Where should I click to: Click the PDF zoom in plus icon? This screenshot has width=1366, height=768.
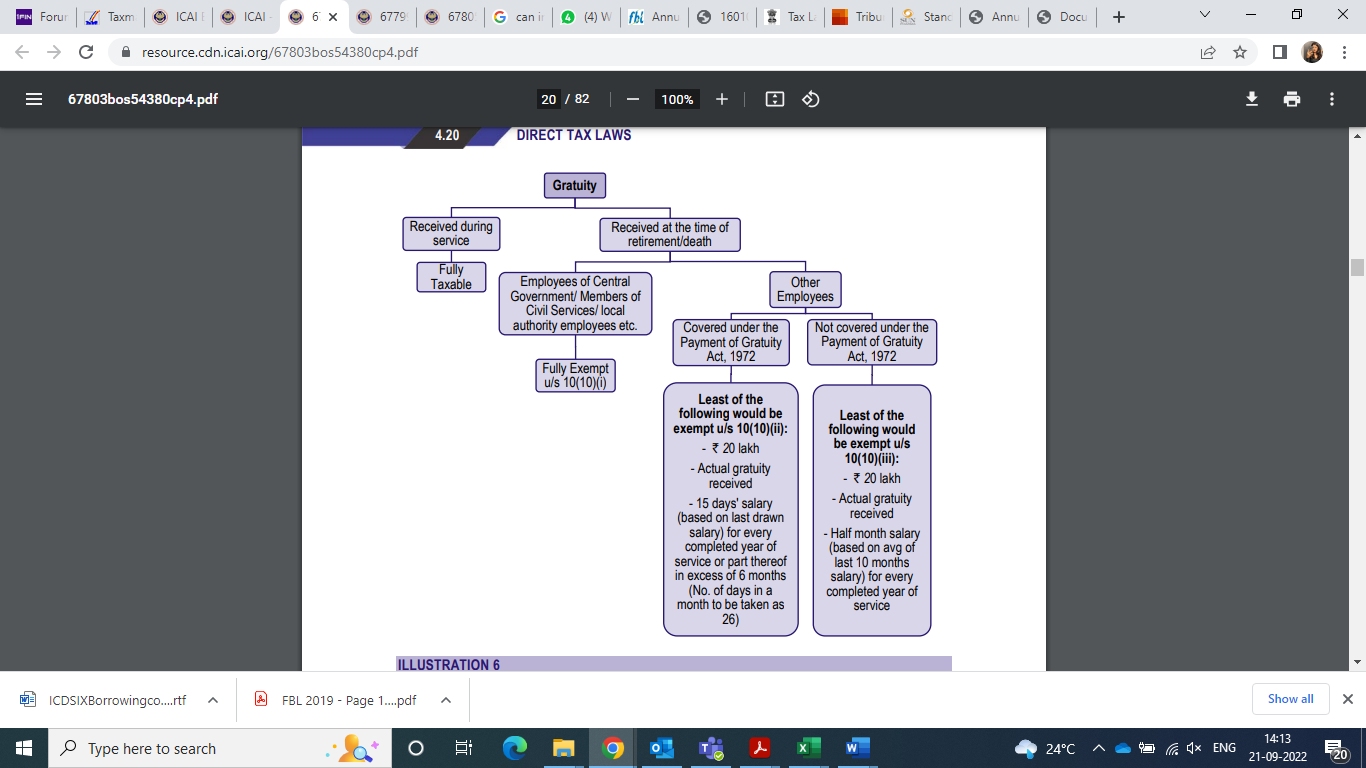722,99
